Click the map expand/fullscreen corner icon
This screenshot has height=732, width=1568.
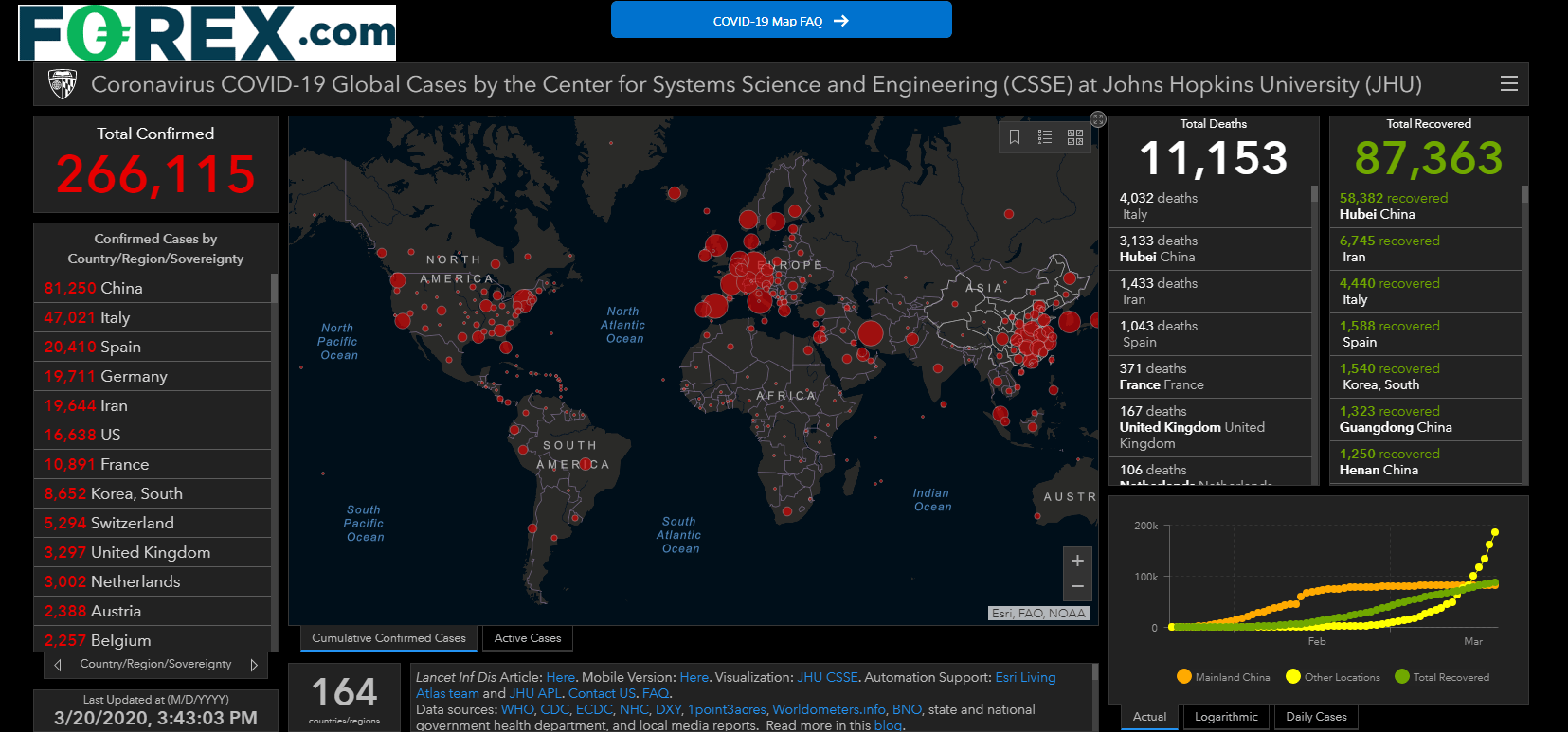1098,119
